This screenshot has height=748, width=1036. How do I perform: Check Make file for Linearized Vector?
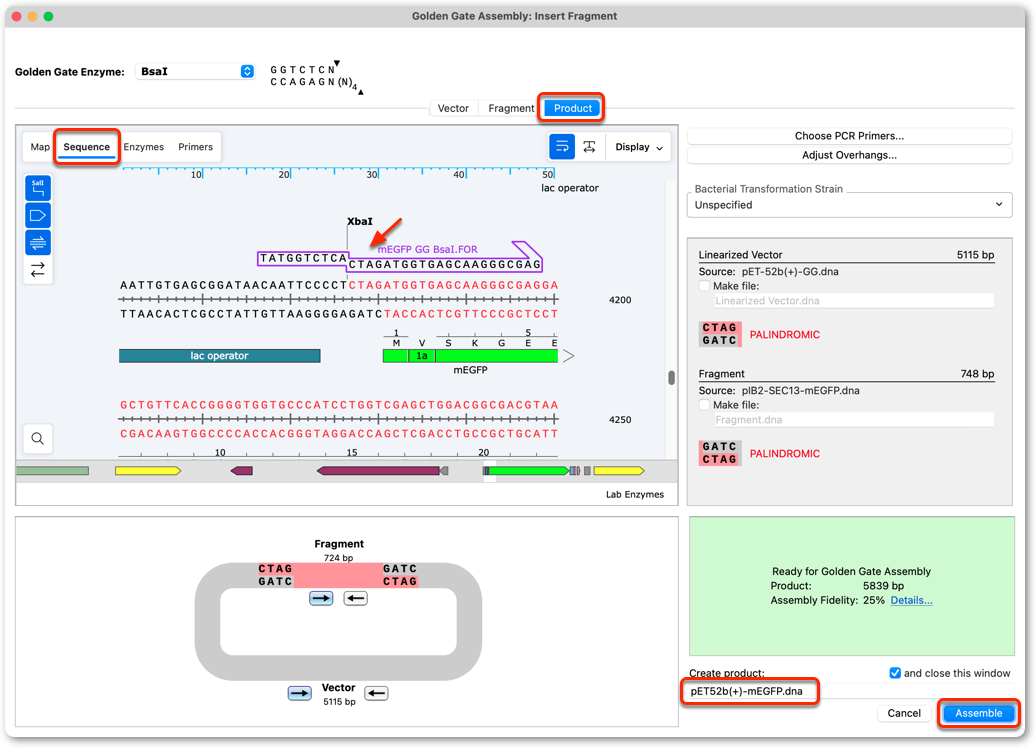tap(704, 286)
